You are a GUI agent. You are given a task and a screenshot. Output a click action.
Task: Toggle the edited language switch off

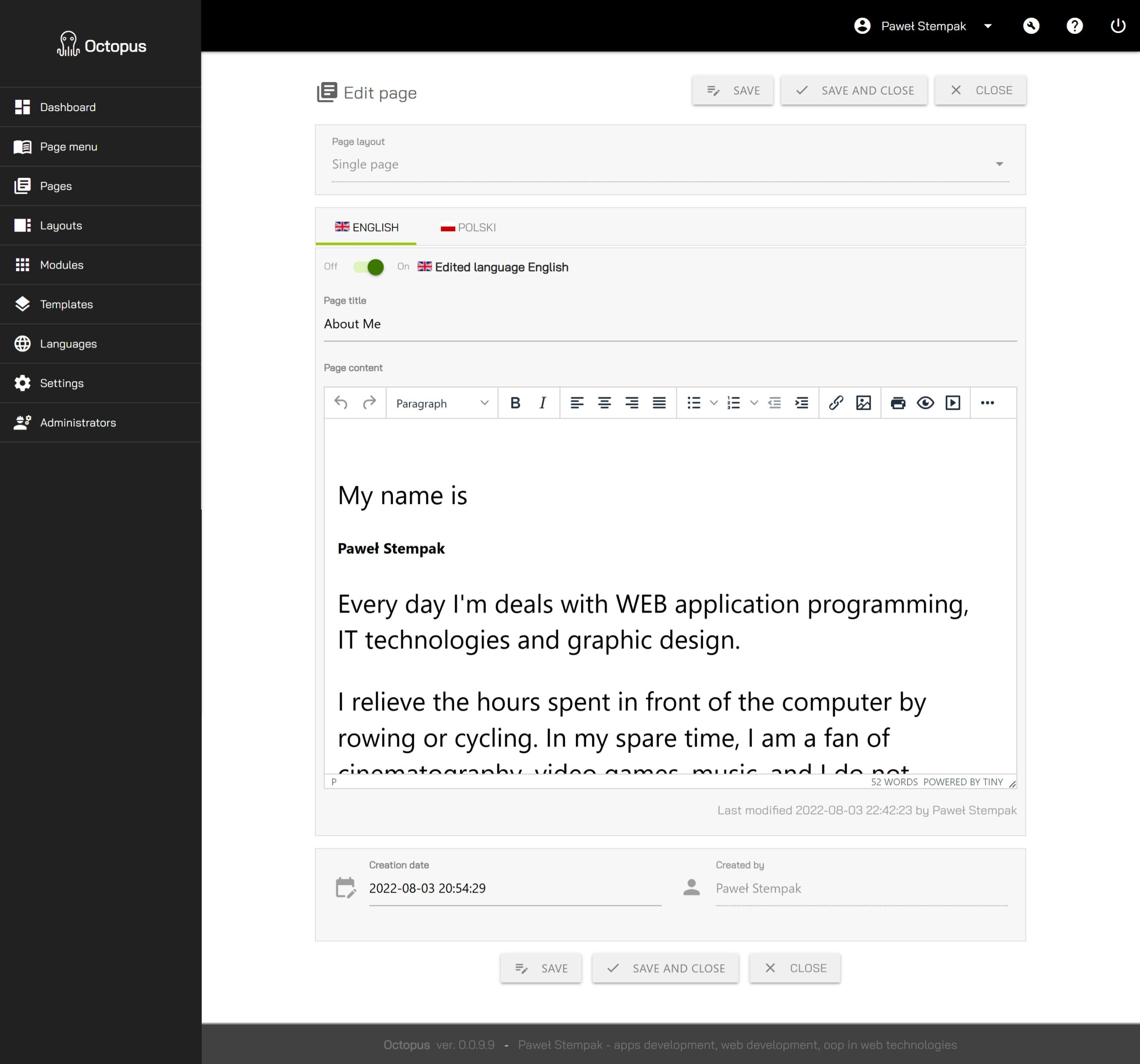click(368, 267)
